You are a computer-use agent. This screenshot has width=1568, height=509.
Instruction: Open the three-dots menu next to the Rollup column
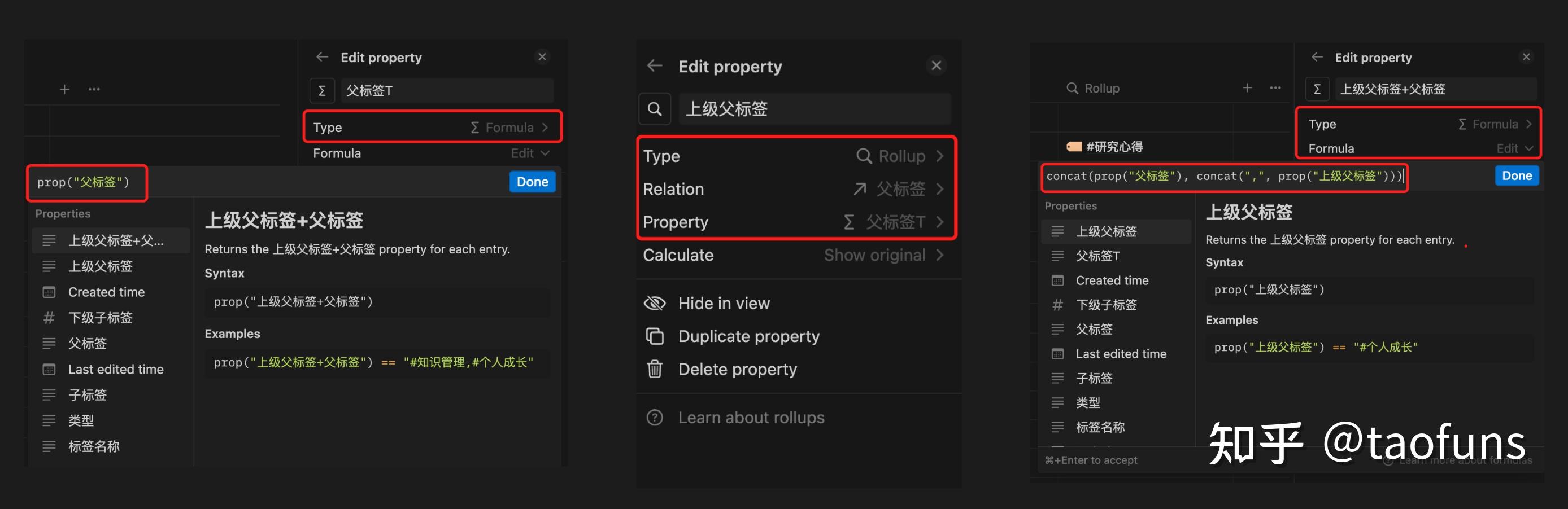1275,88
